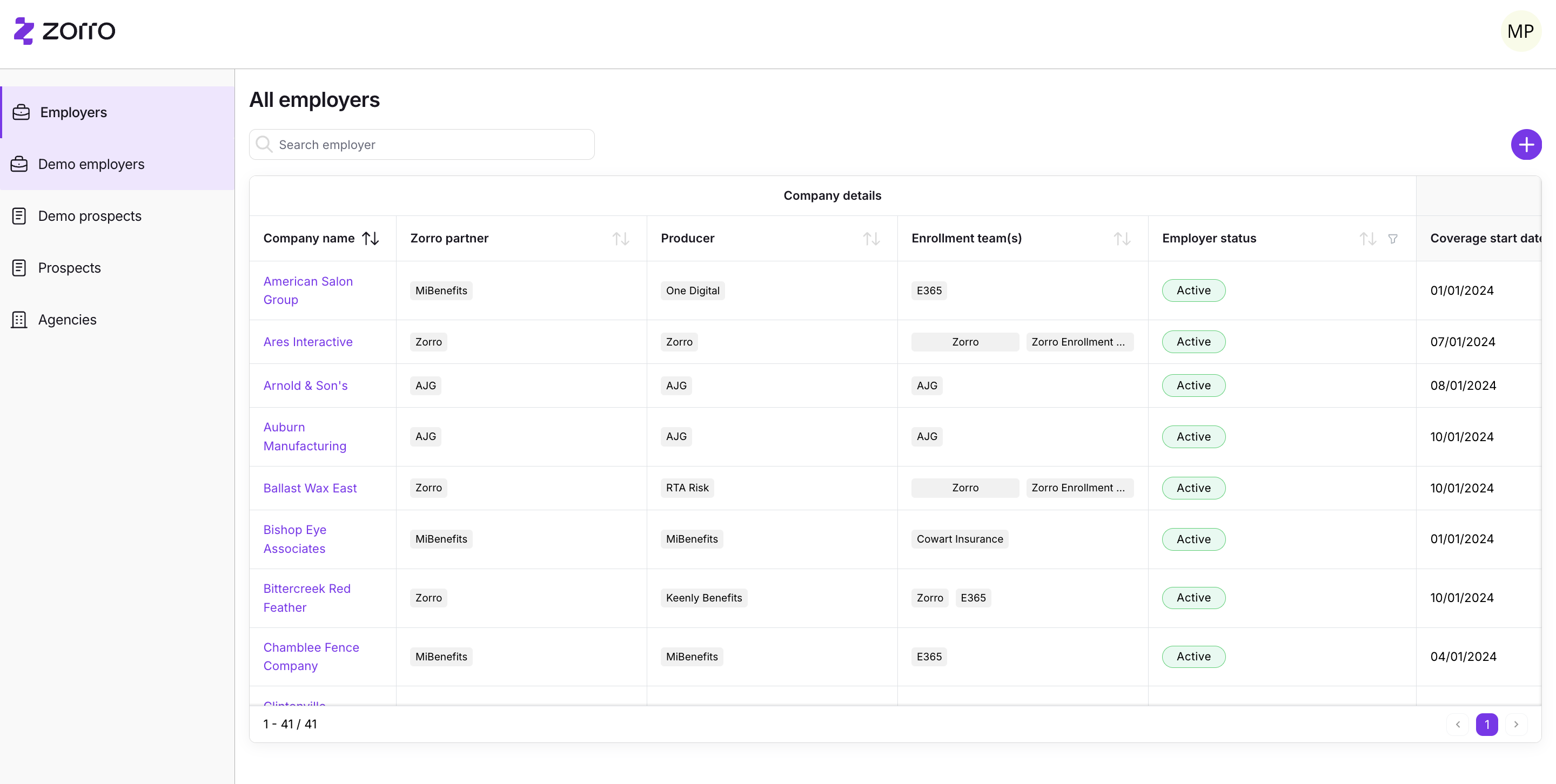Click E365 tag in American Salon Group row

929,290
